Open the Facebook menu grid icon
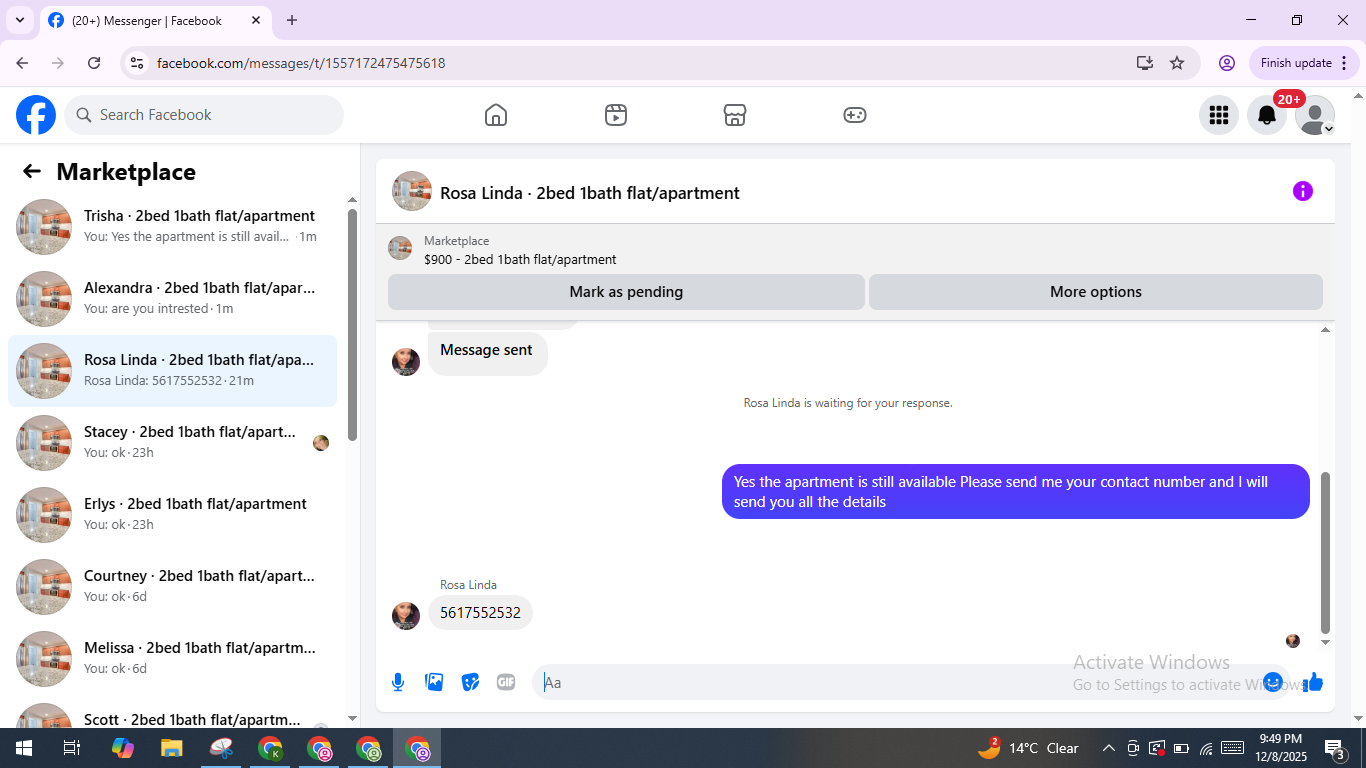Screen dimensions: 1366x768 tap(1219, 115)
